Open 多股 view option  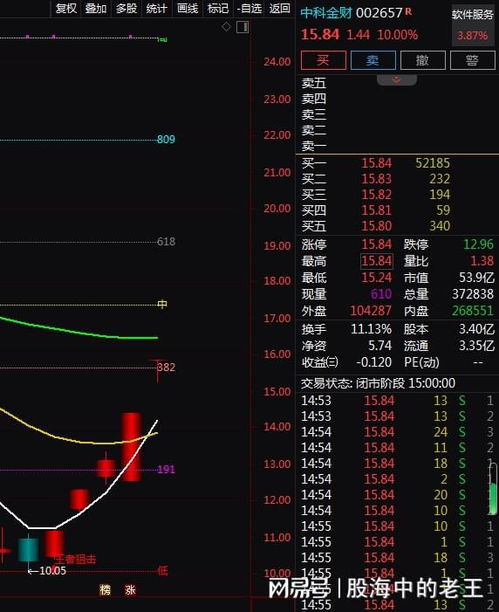[x=126, y=8]
